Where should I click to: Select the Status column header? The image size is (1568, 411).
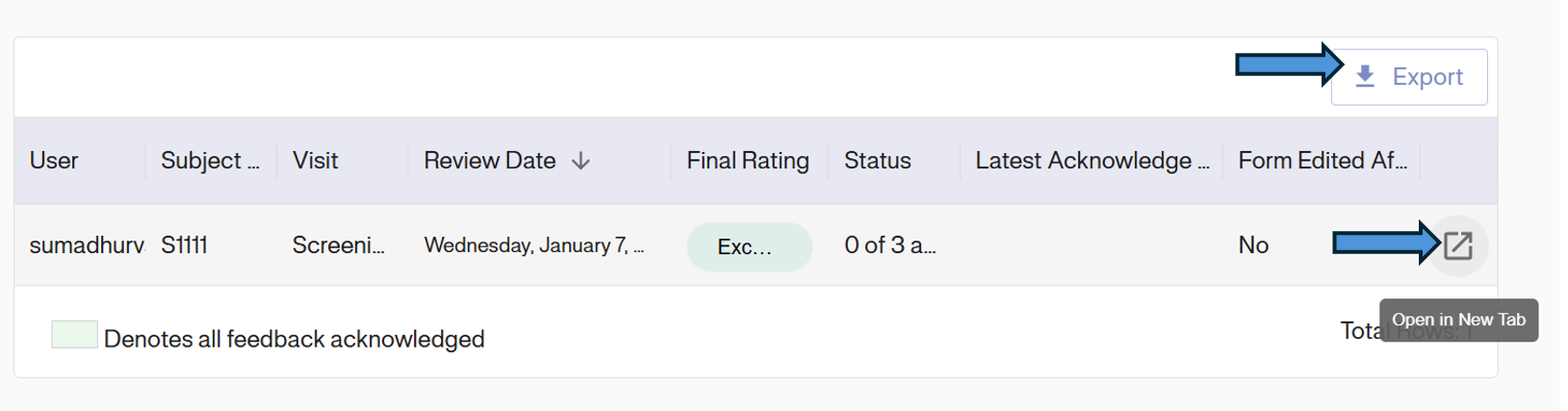click(877, 161)
